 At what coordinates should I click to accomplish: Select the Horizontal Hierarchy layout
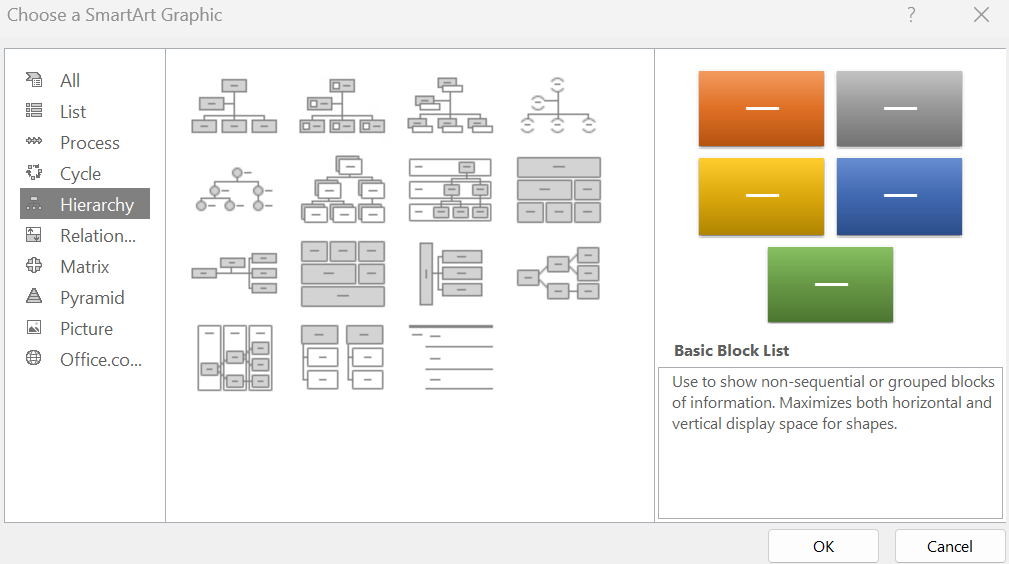558,273
